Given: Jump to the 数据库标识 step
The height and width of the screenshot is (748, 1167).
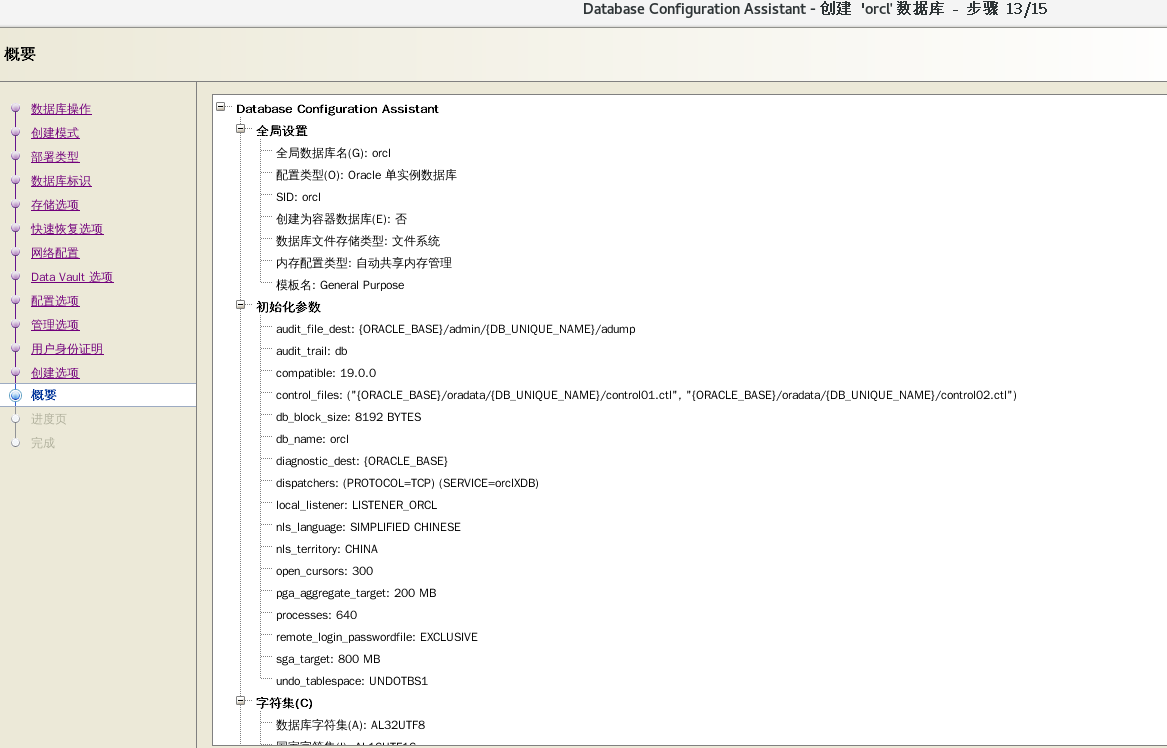Looking at the screenshot, I should [x=61, y=181].
